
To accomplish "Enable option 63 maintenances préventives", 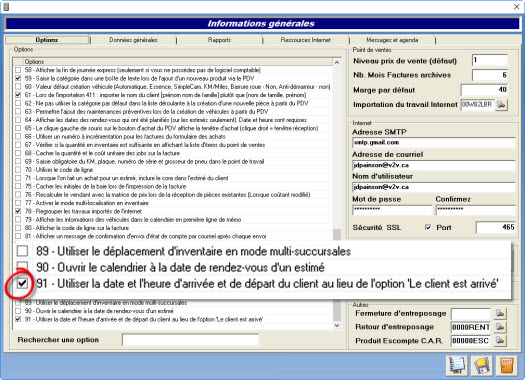I will click(18, 111).
